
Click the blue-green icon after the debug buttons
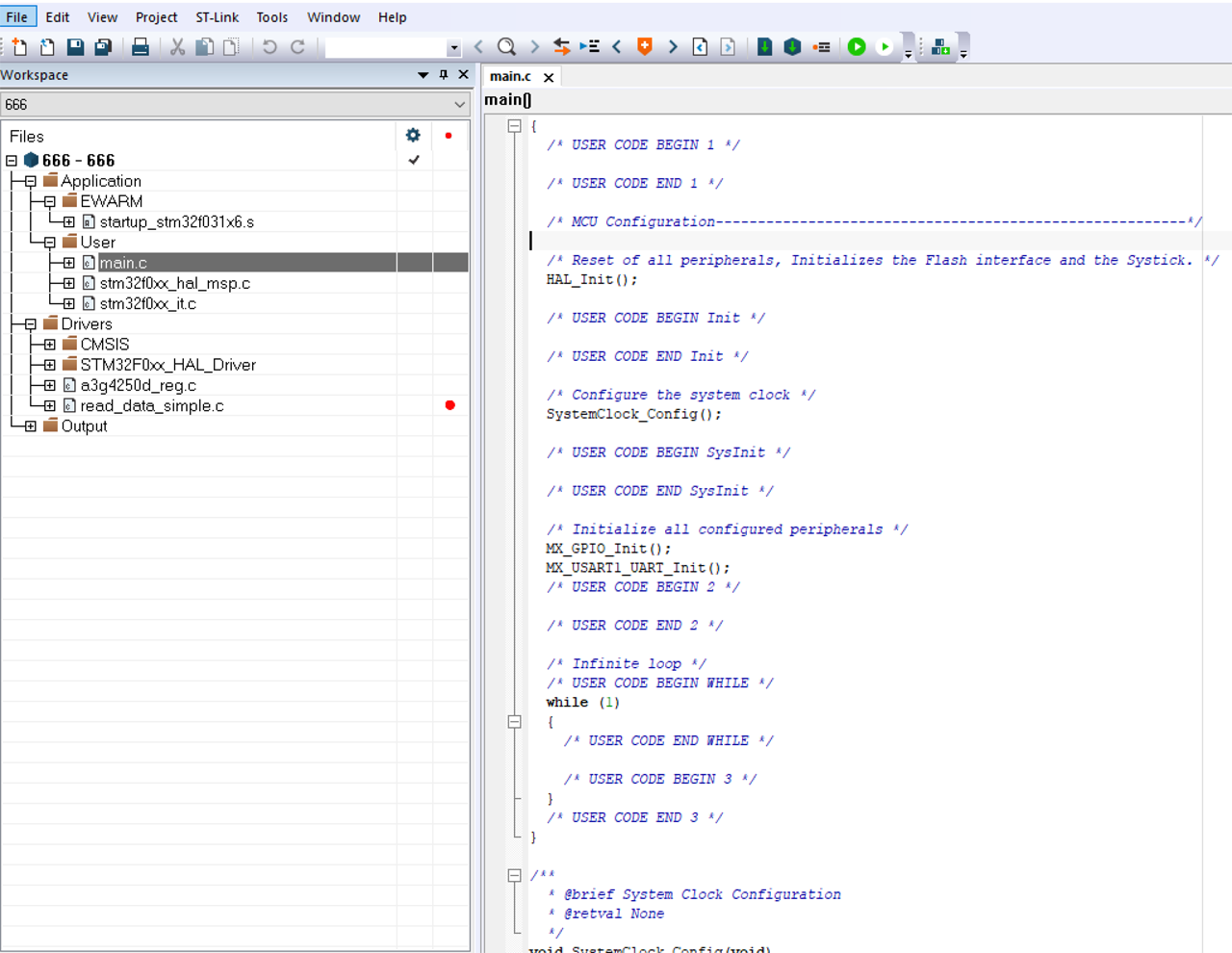[940, 46]
